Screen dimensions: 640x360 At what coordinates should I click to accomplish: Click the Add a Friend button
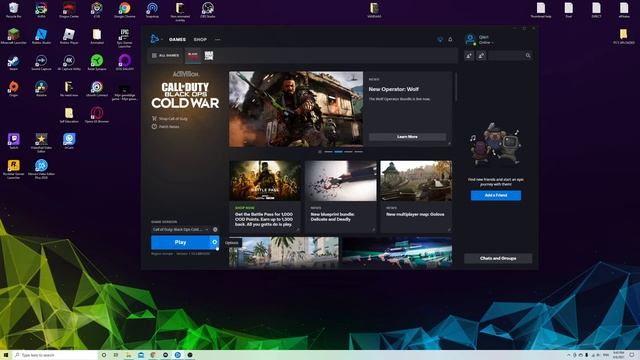pyautogui.click(x=496, y=196)
